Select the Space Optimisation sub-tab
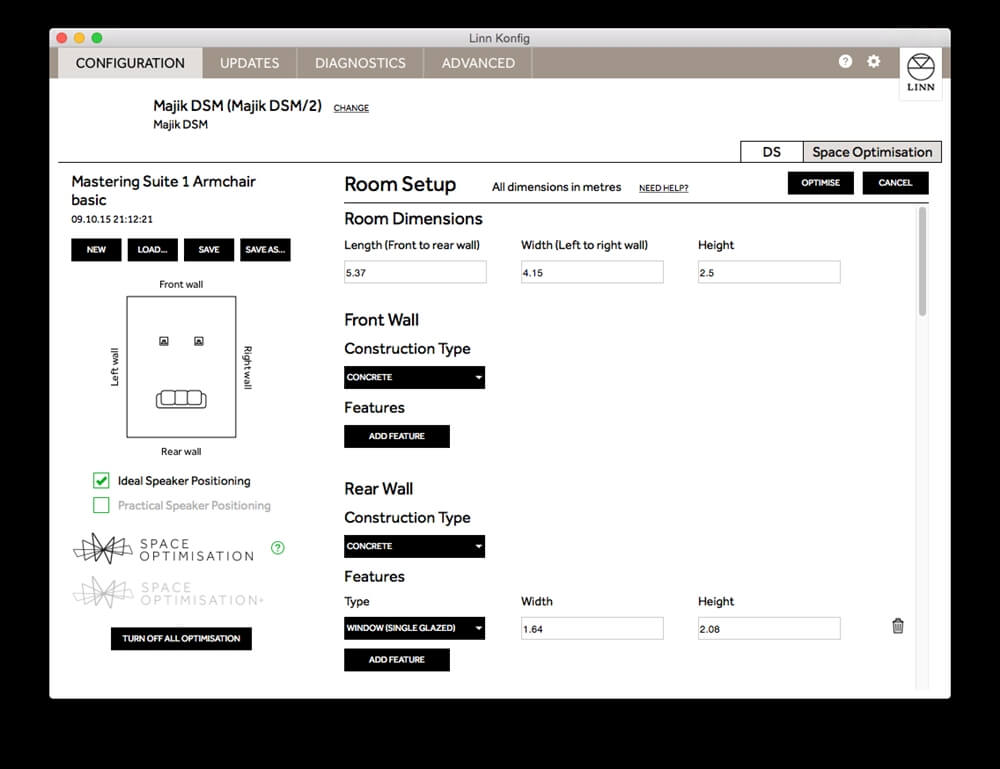 pyautogui.click(x=872, y=152)
